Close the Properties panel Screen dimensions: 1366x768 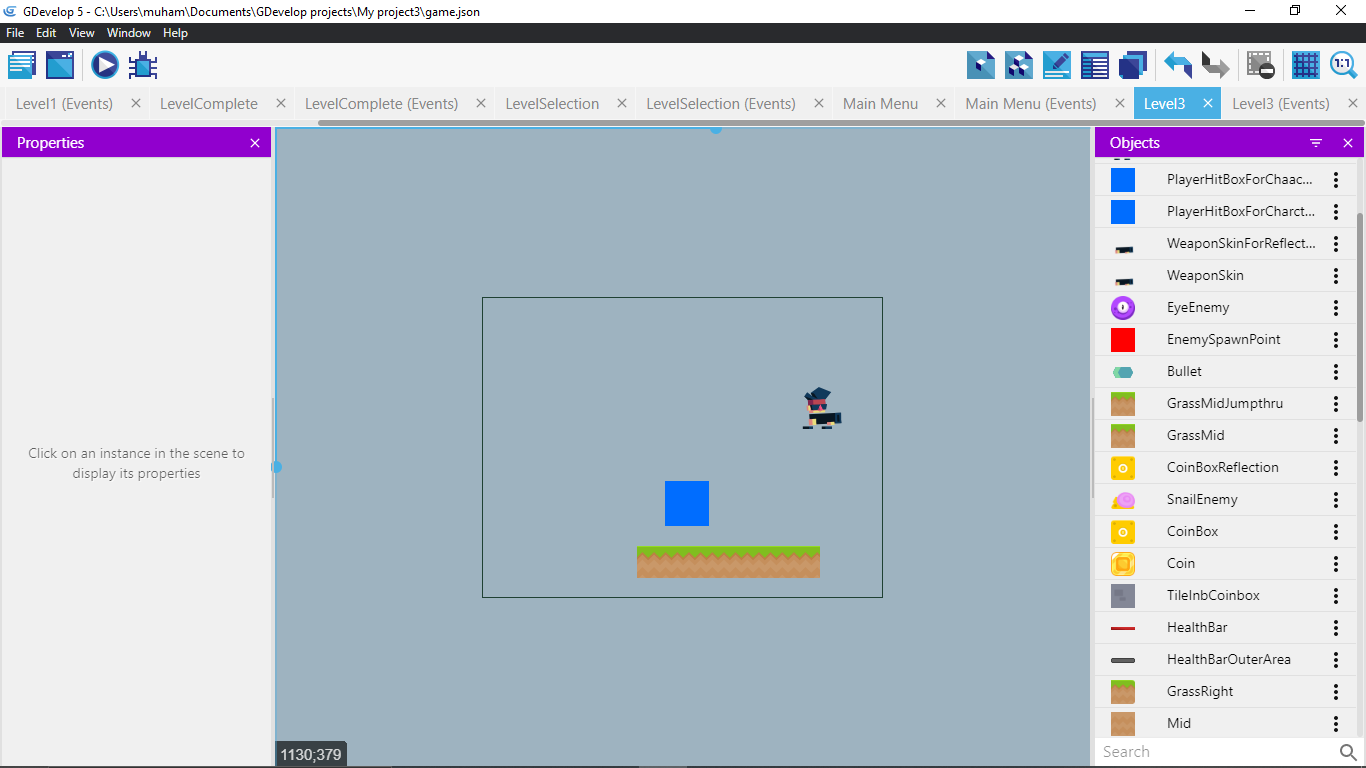coord(255,143)
